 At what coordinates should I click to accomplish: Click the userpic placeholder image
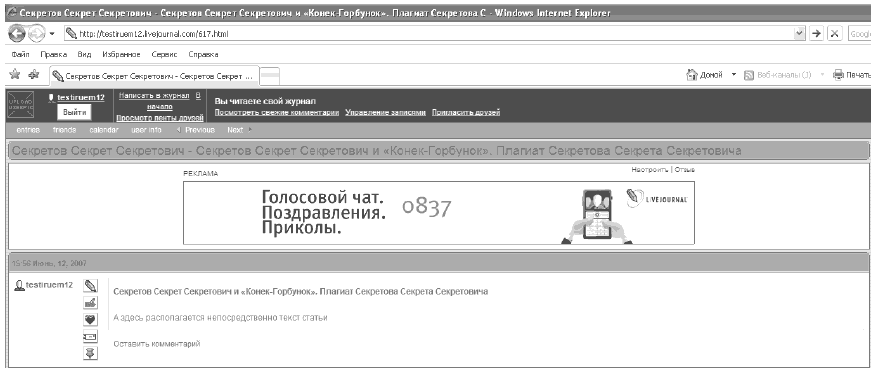coord(21,105)
